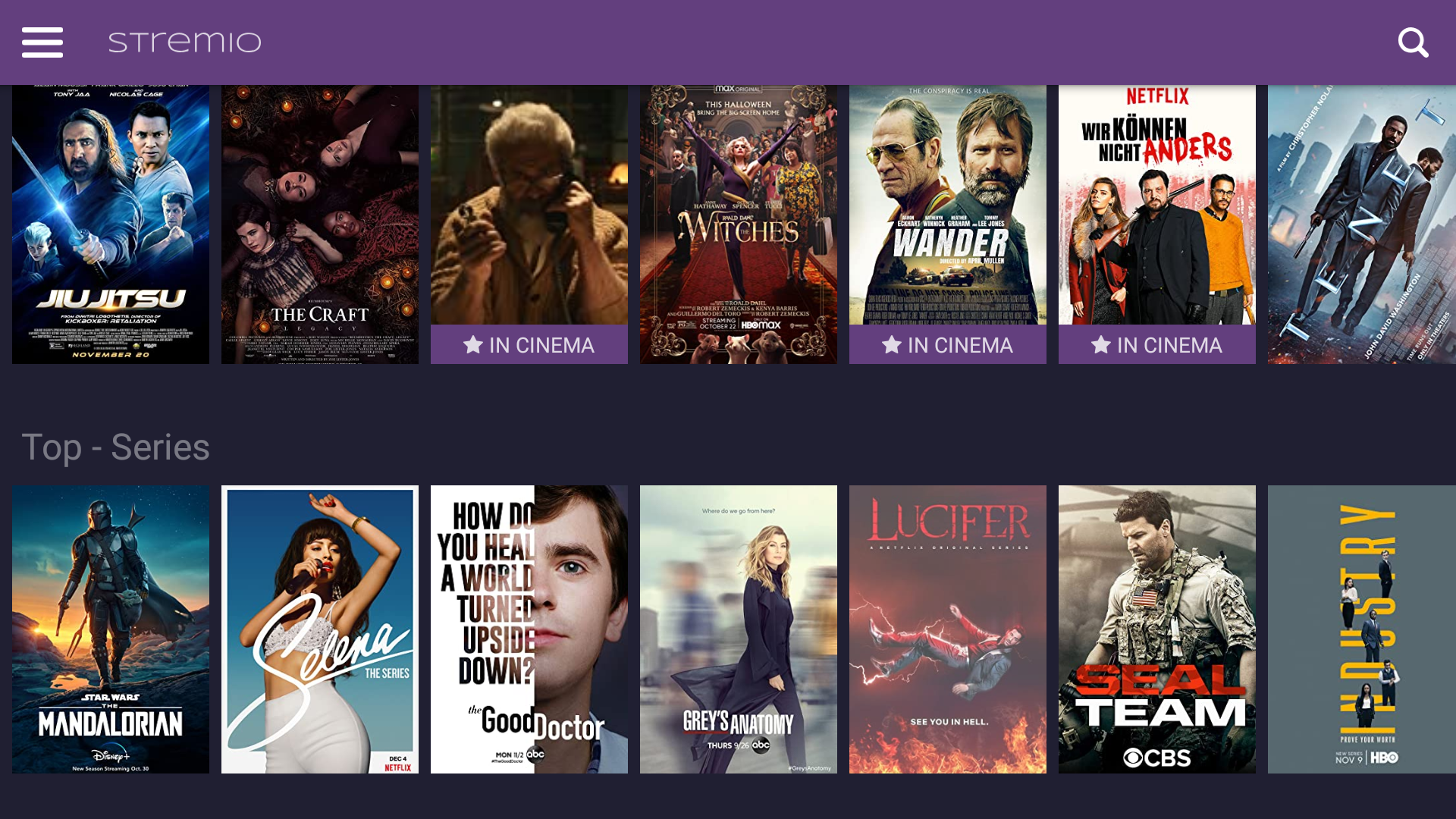The image size is (1456, 819).
Task: Select the Grey's Anatomy poster
Action: (x=739, y=629)
